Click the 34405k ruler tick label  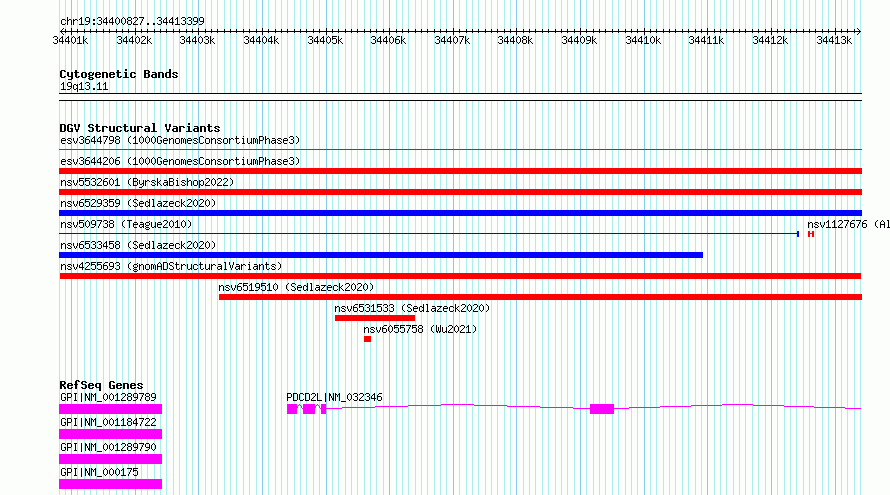click(325, 40)
